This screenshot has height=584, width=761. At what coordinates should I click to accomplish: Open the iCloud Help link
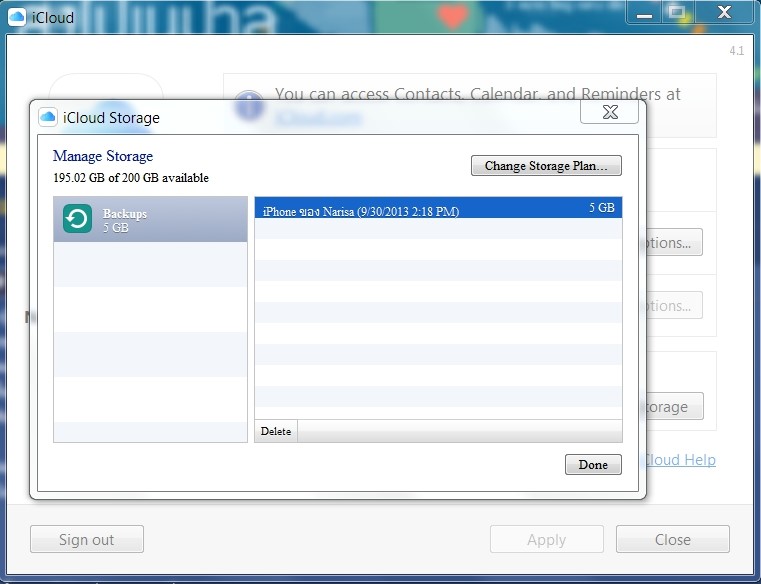coord(680,460)
